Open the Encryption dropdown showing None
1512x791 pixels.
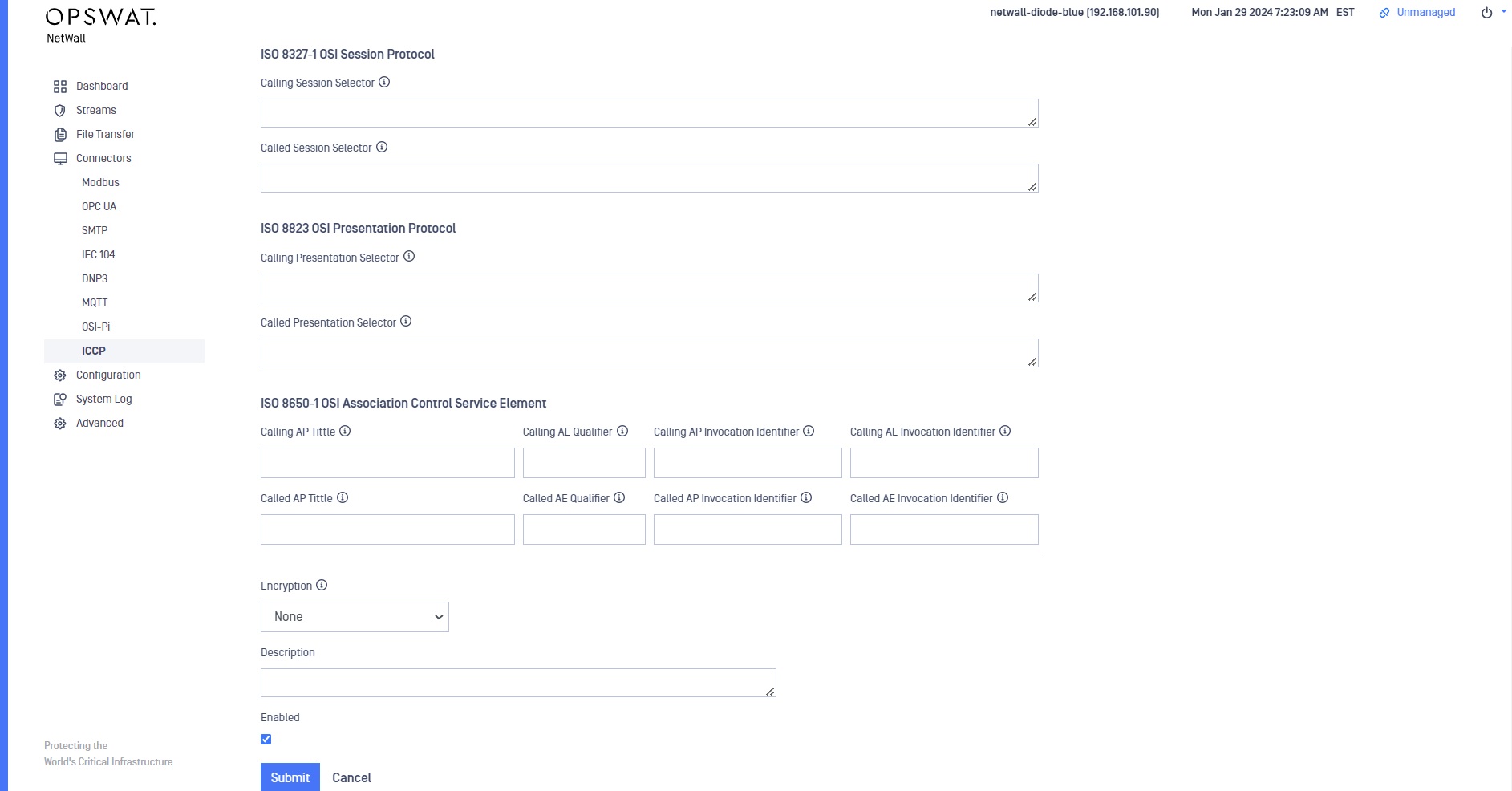[x=355, y=617]
